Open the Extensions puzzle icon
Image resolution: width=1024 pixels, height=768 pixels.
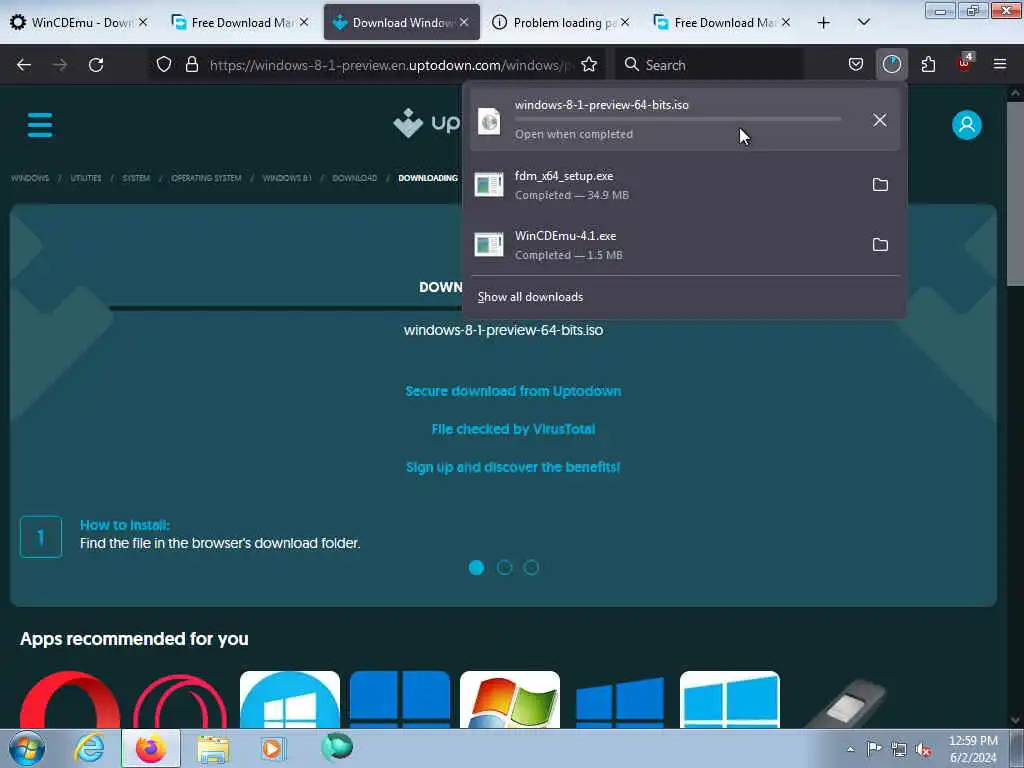pyautogui.click(x=928, y=65)
